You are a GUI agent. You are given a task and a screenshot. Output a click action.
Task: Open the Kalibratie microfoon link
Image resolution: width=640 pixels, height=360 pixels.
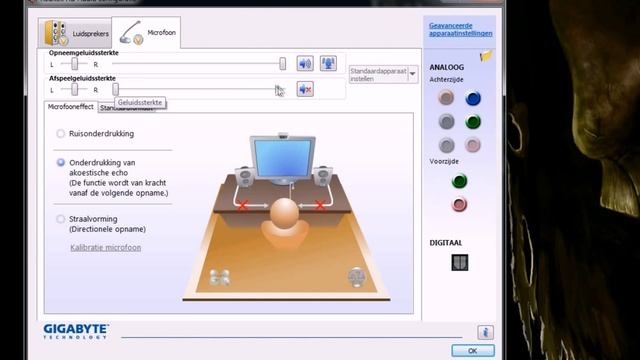click(105, 248)
